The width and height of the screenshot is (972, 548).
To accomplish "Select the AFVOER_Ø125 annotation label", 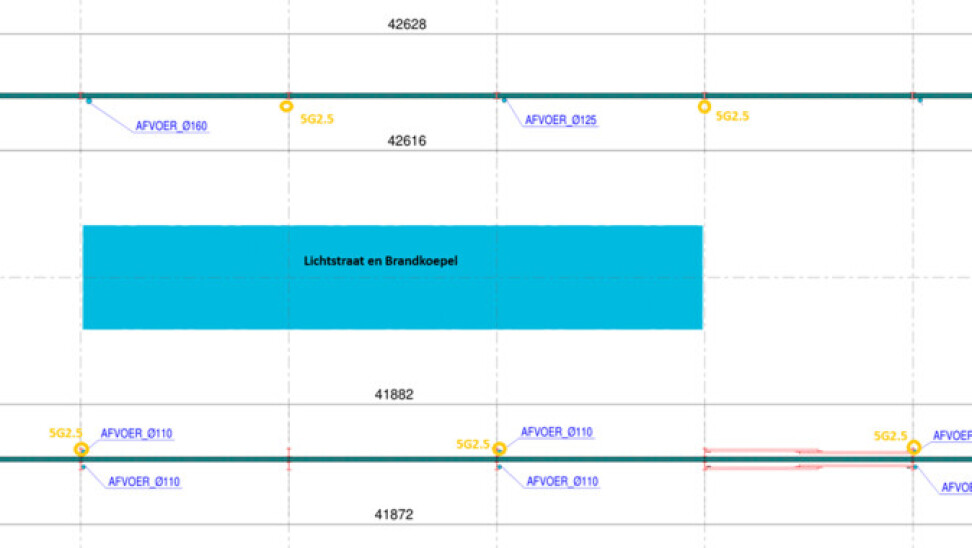I will click(560, 121).
